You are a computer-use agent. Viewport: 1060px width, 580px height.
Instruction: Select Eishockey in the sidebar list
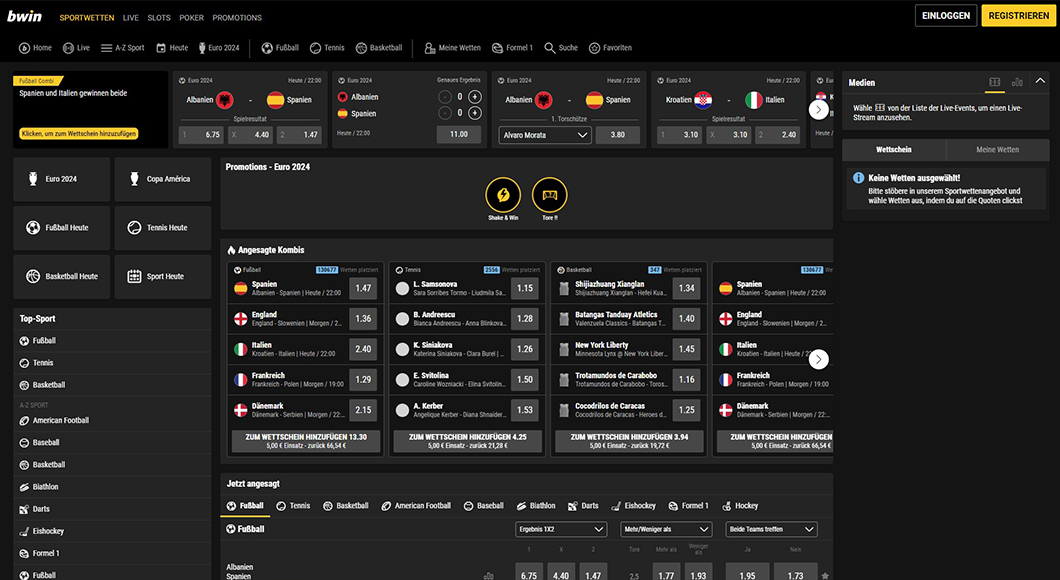coord(112,531)
